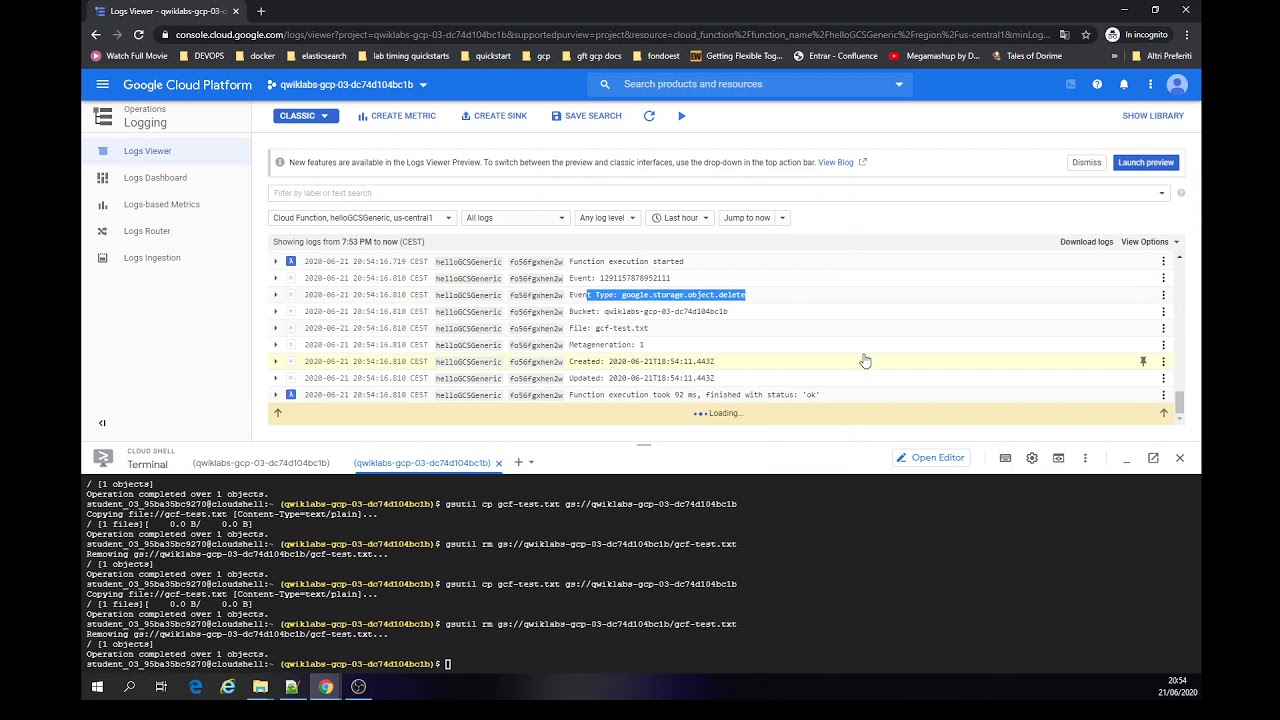Screen dimensions: 1280x720
Task: Open the navigation hamburger menu
Action: coord(102,85)
